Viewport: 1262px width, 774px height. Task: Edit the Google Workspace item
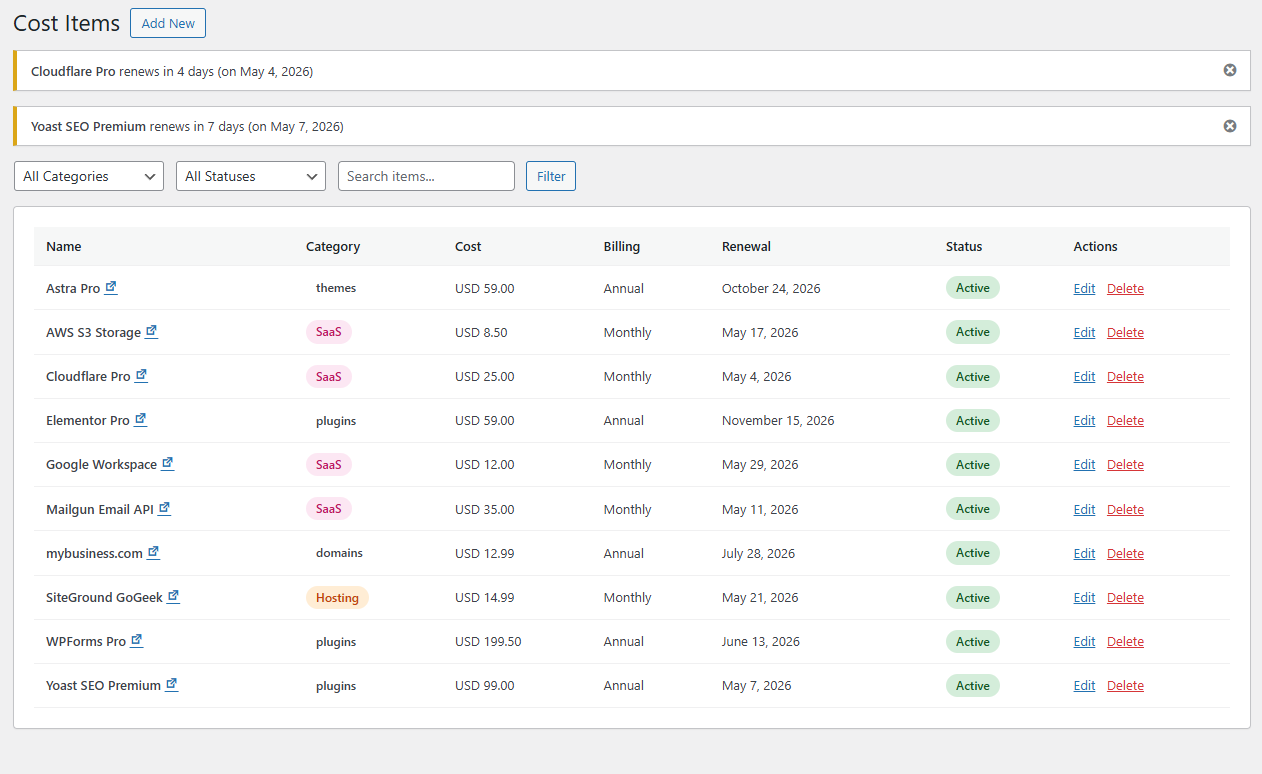[x=1084, y=464]
